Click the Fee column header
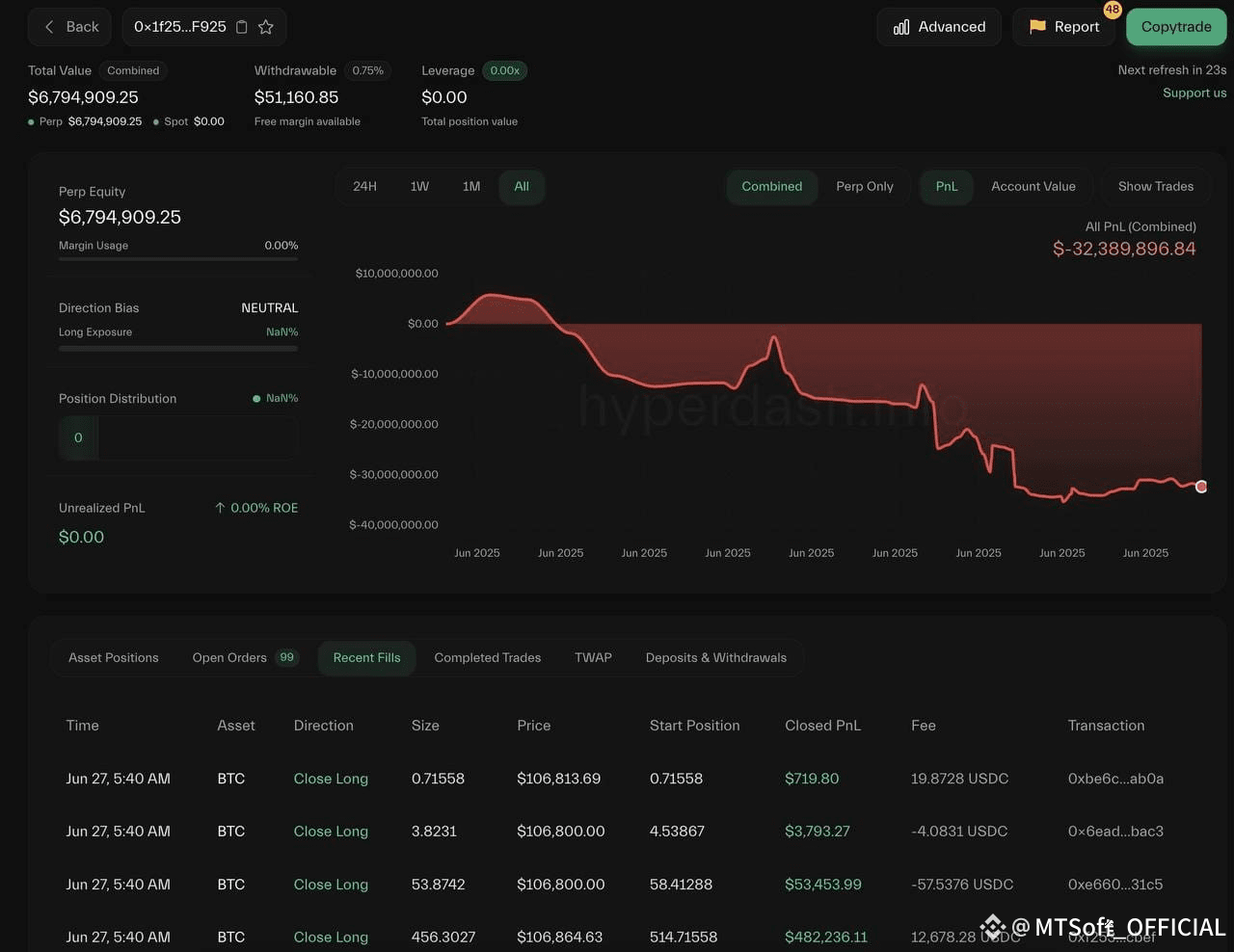Viewport: 1234px width, 952px height. tap(924, 726)
